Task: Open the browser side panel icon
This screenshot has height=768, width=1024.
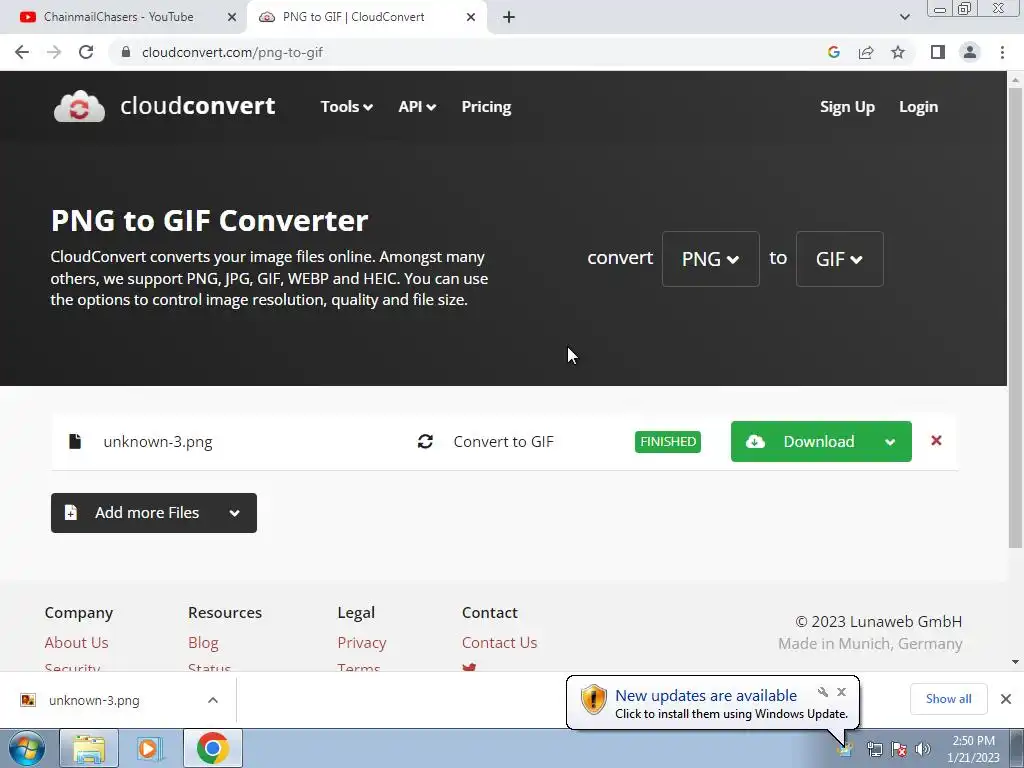Action: click(938, 52)
